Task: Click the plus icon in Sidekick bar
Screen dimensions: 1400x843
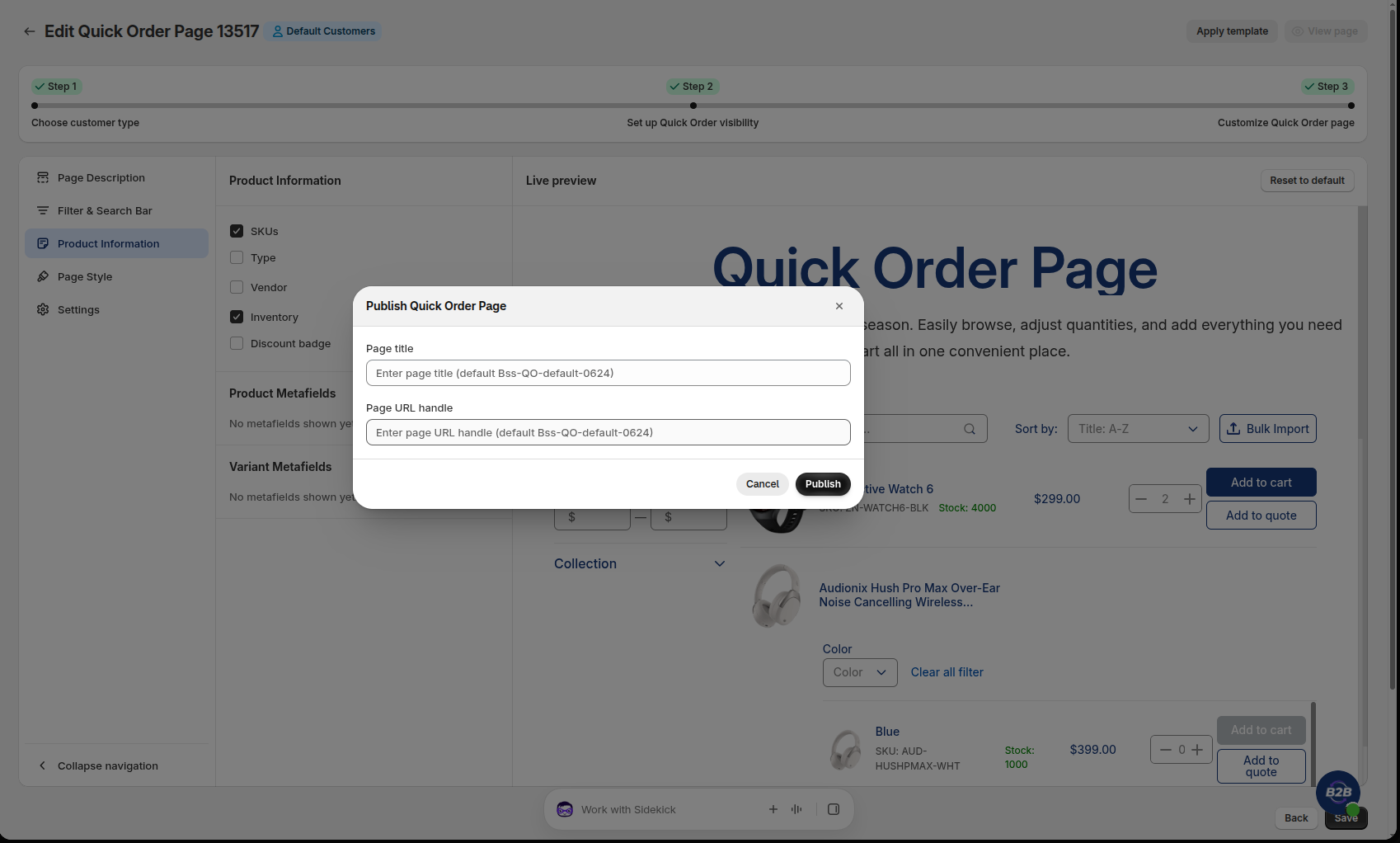Action: coord(773,810)
